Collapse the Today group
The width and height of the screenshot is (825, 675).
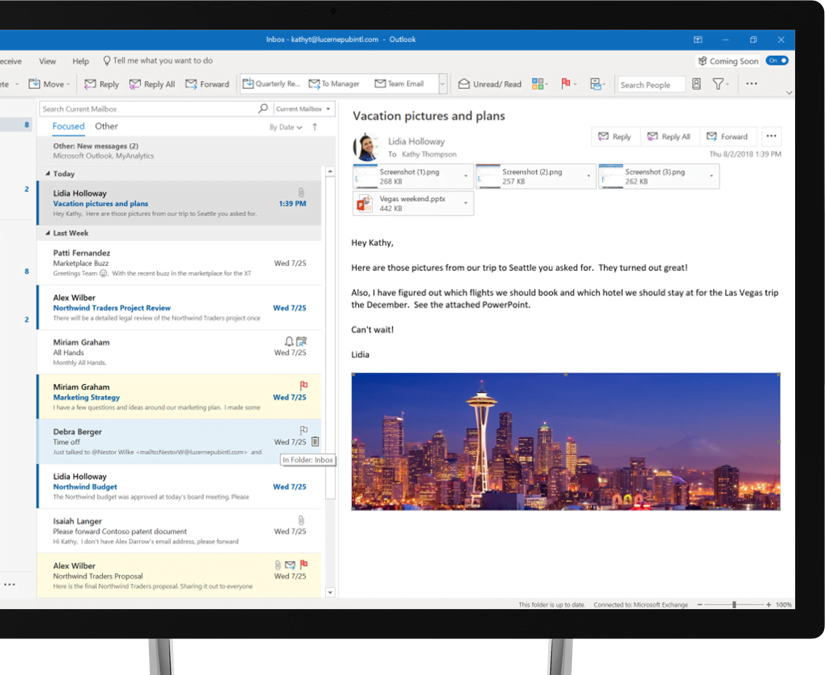(x=48, y=173)
